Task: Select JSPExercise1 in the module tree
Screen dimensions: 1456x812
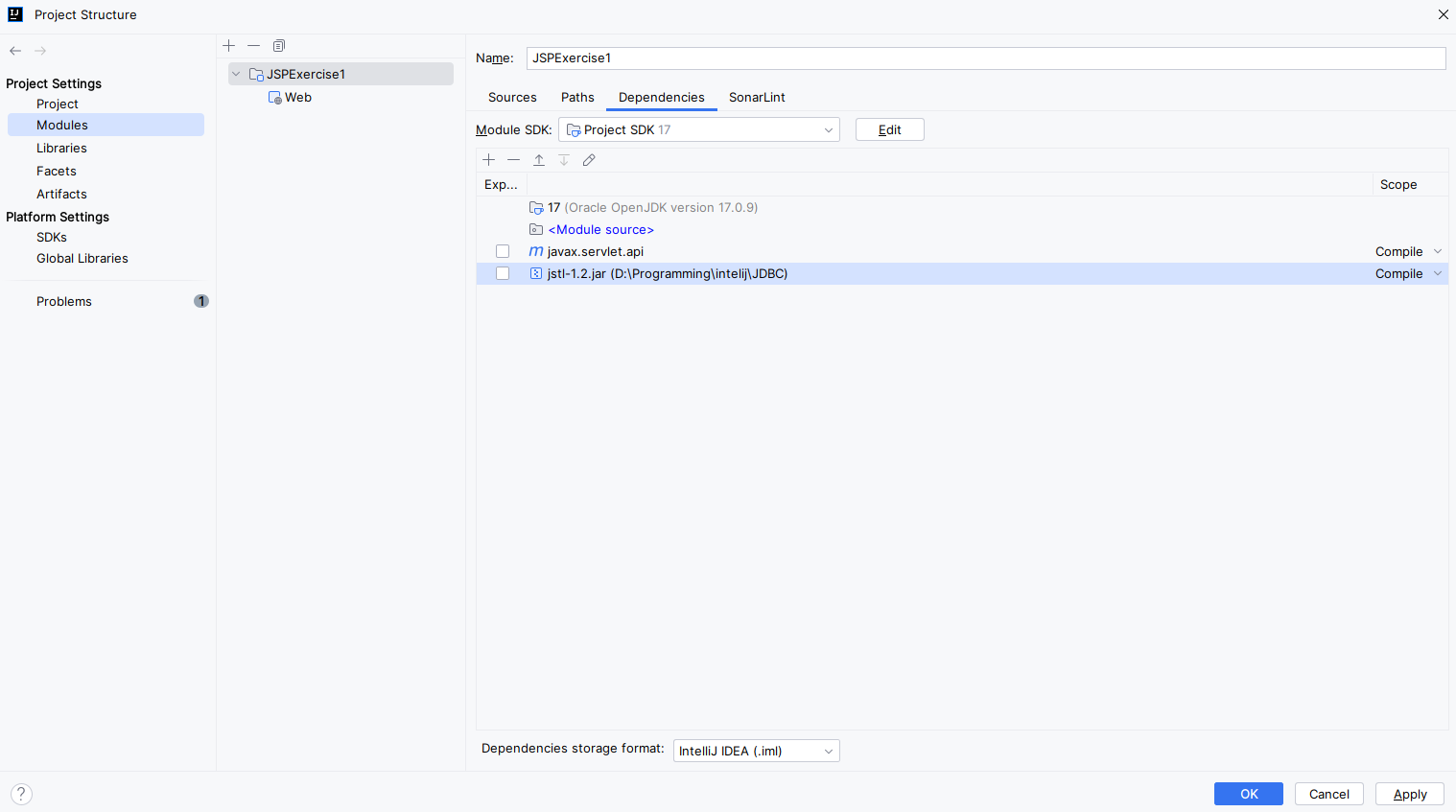Action: (341, 74)
